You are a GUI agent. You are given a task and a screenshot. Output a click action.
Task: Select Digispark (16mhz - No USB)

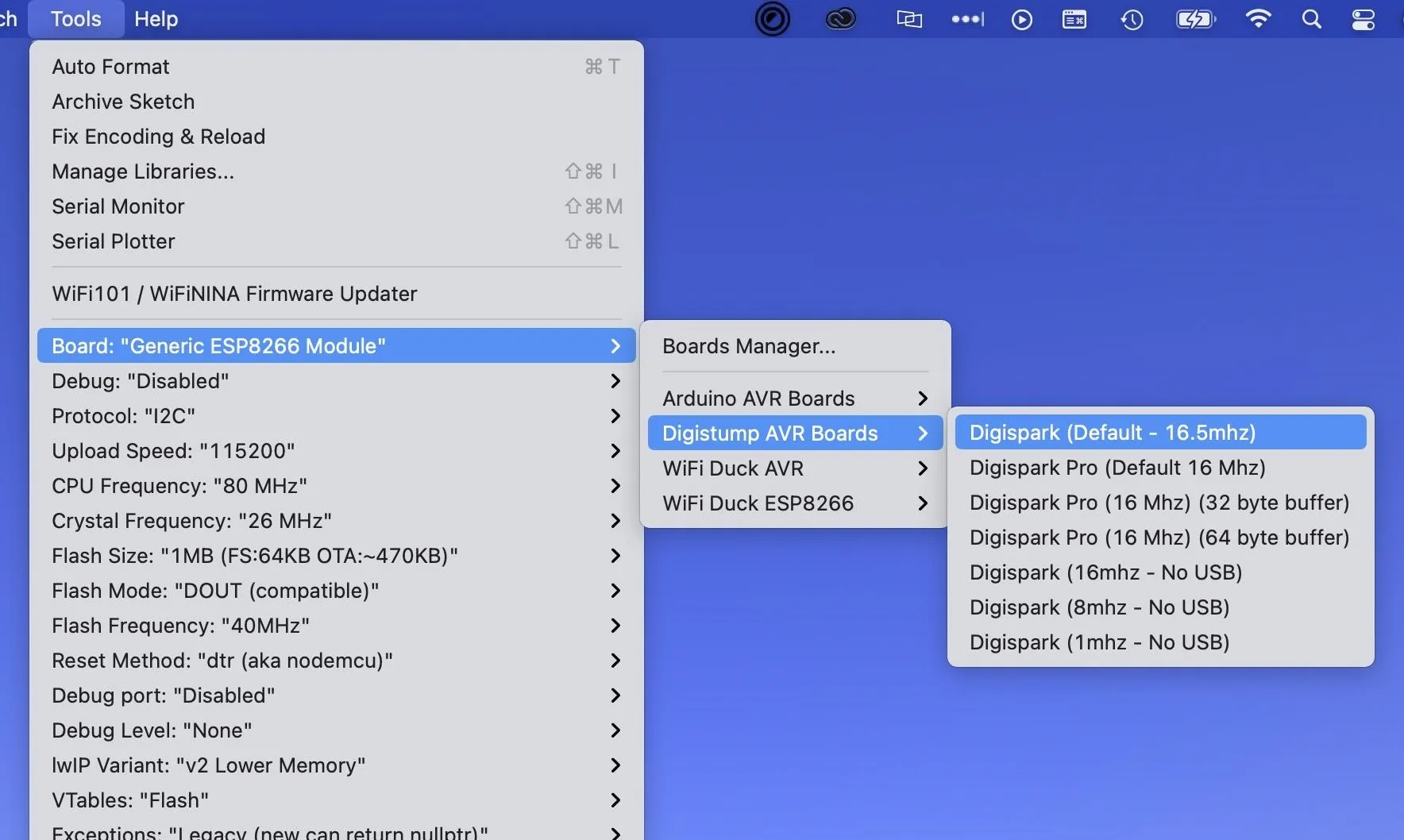coord(1161,572)
